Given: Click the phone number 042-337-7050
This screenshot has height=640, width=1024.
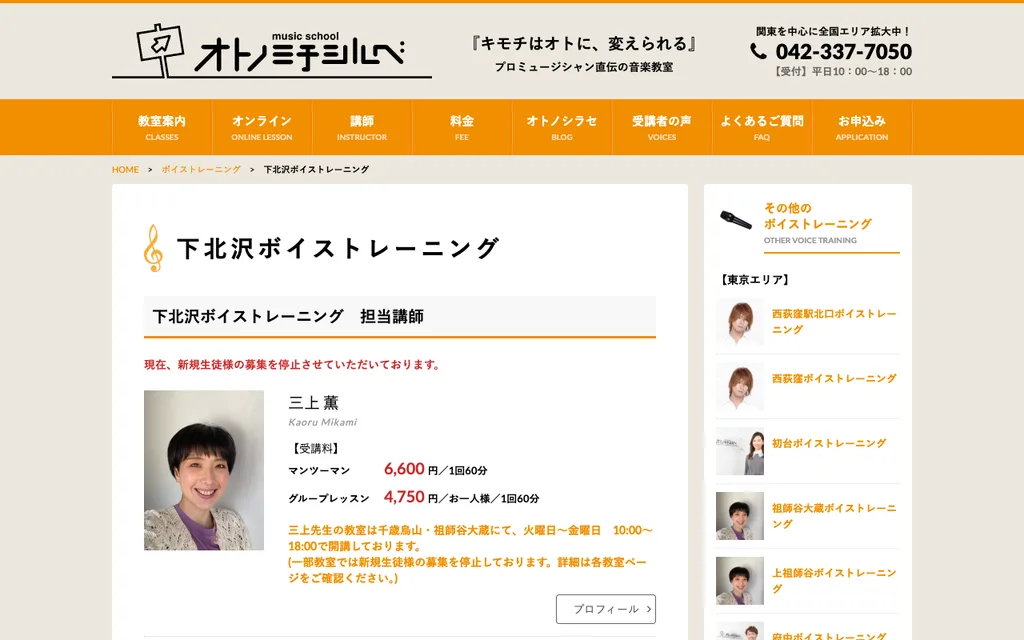Looking at the screenshot, I should pyautogui.click(x=843, y=51).
